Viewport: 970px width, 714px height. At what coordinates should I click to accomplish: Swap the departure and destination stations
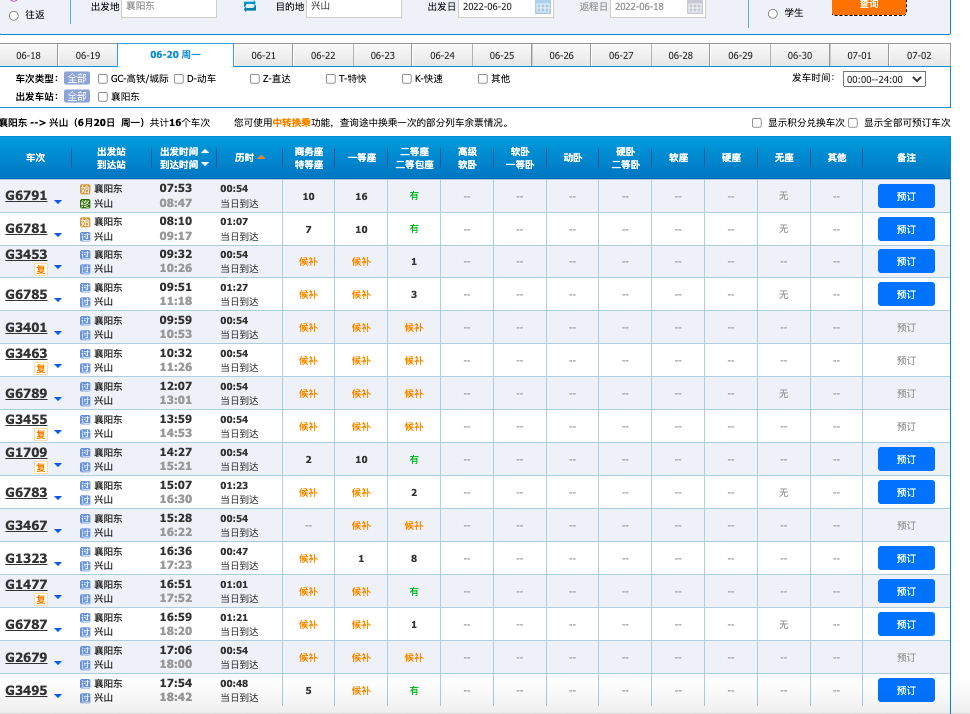250,6
